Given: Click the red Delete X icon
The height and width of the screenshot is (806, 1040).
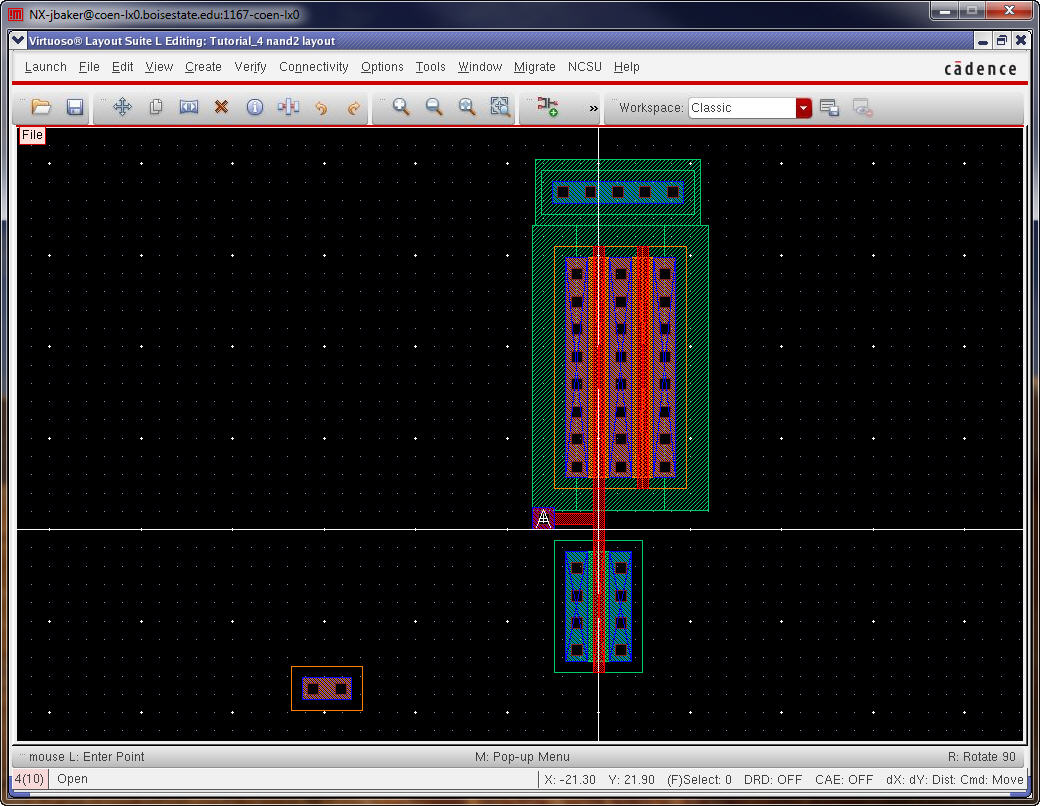Looking at the screenshot, I should pyautogui.click(x=222, y=107).
